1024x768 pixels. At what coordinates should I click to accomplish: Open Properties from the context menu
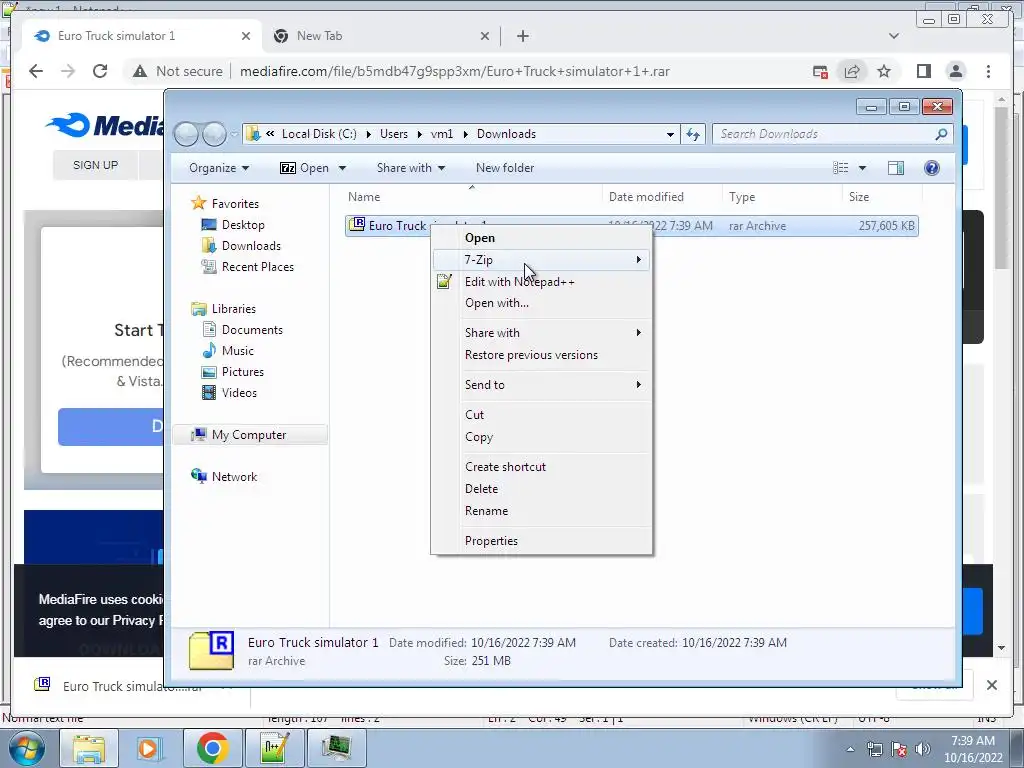pyautogui.click(x=491, y=541)
